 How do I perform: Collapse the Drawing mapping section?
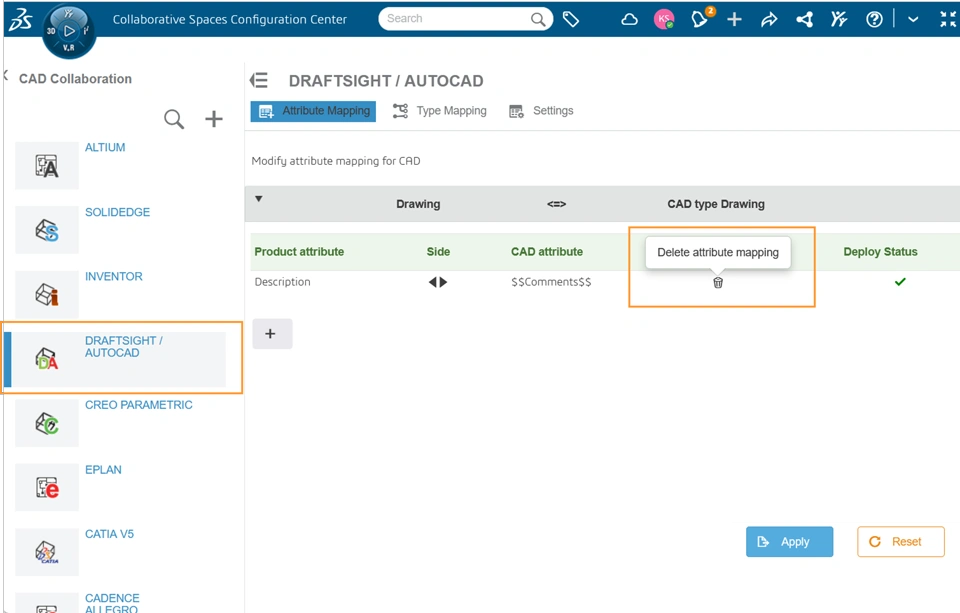pos(259,198)
